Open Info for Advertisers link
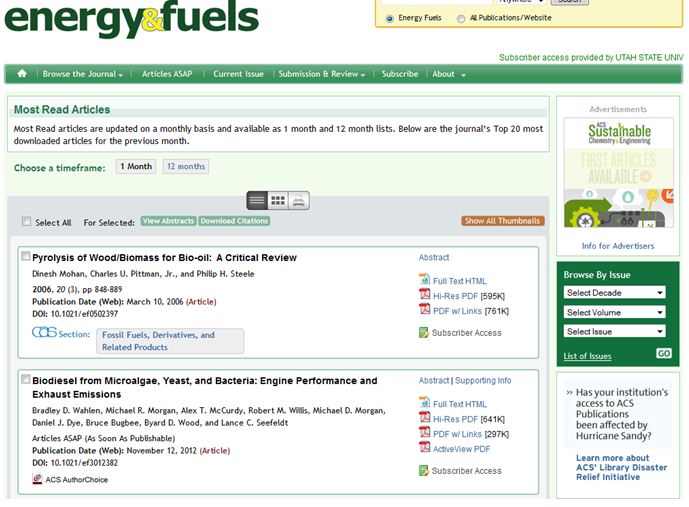The height and width of the screenshot is (507, 689). pos(618,246)
